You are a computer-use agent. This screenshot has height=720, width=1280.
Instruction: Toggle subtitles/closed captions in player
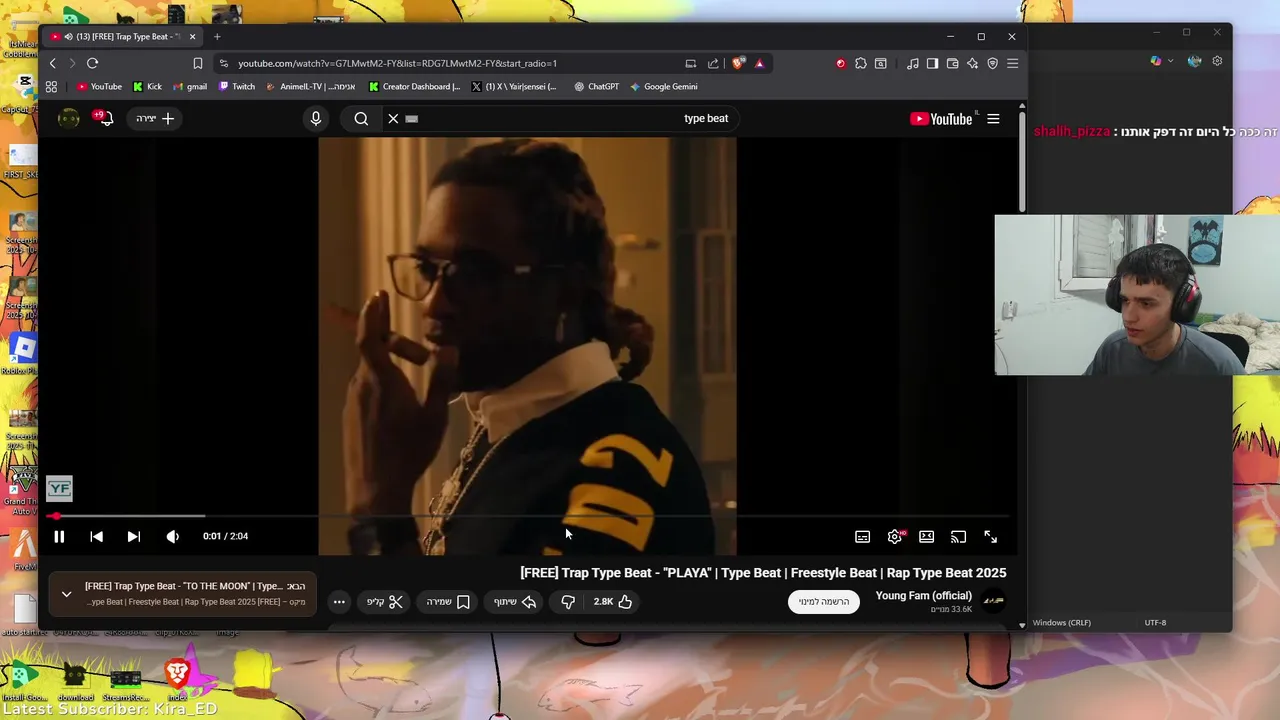coord(862,537)
